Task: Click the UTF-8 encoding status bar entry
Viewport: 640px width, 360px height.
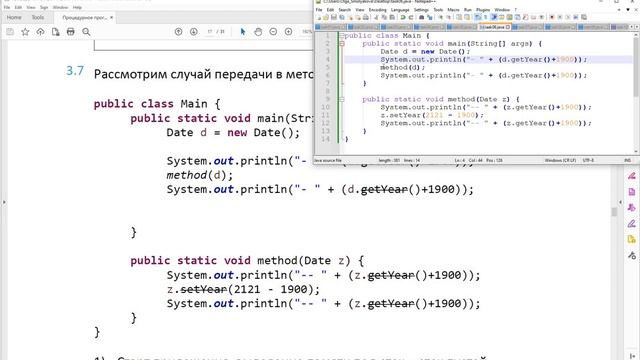Action: point(588,160)
